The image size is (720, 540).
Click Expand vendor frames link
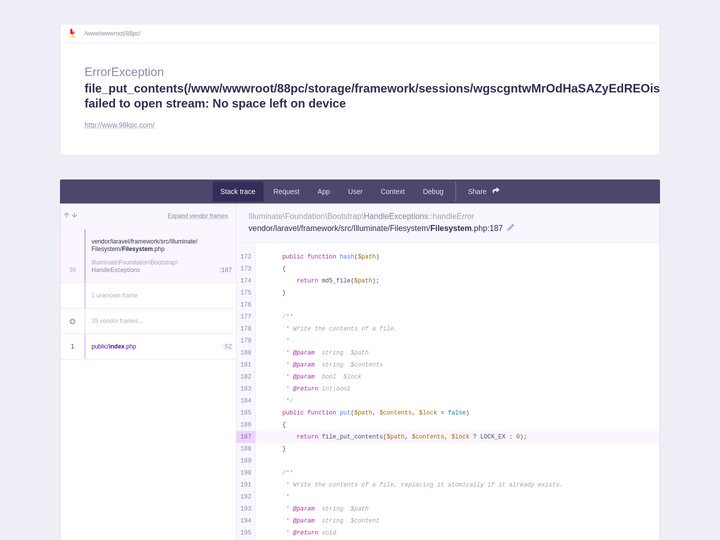point(197,216)
